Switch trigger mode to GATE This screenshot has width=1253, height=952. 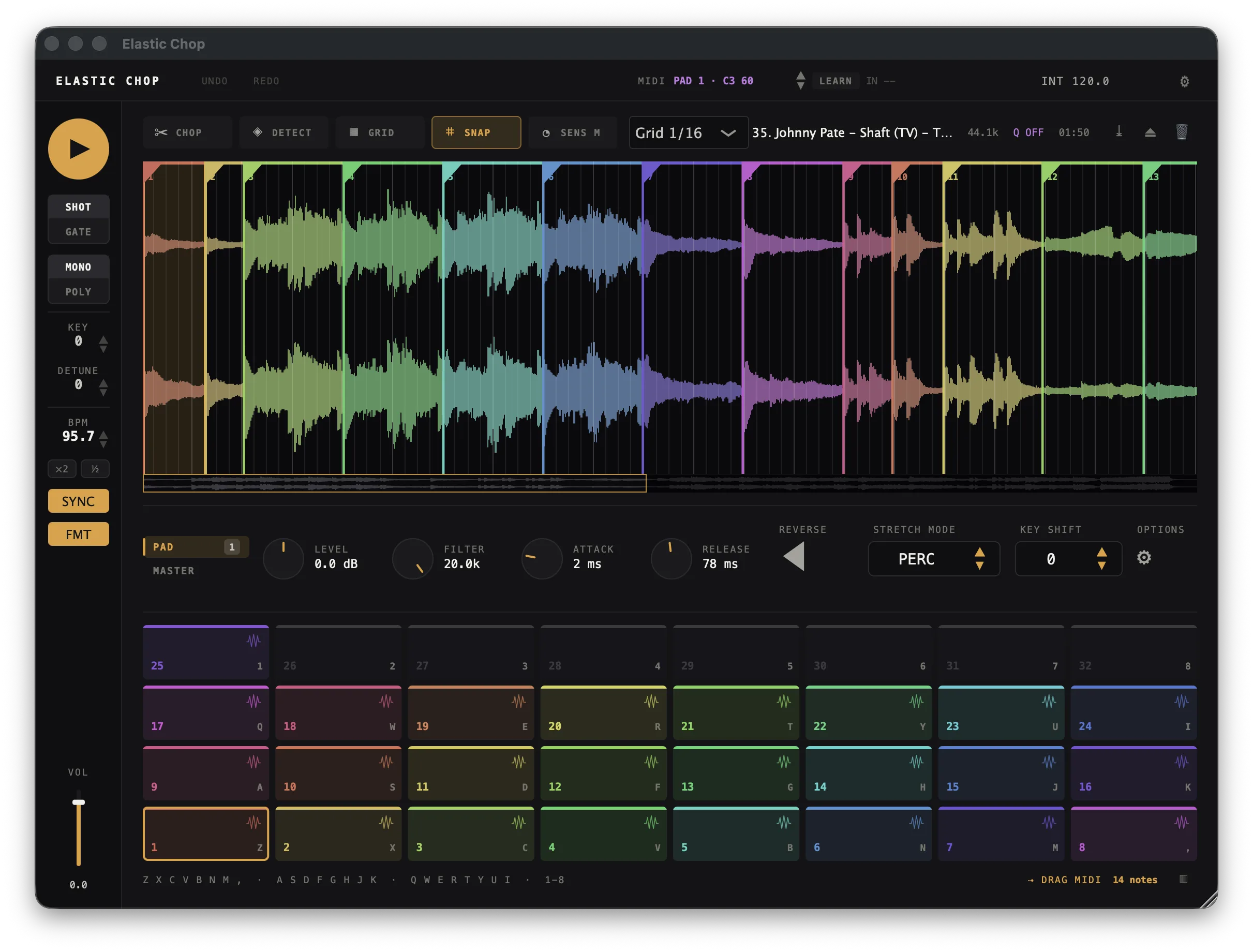[x=78, y=232]
